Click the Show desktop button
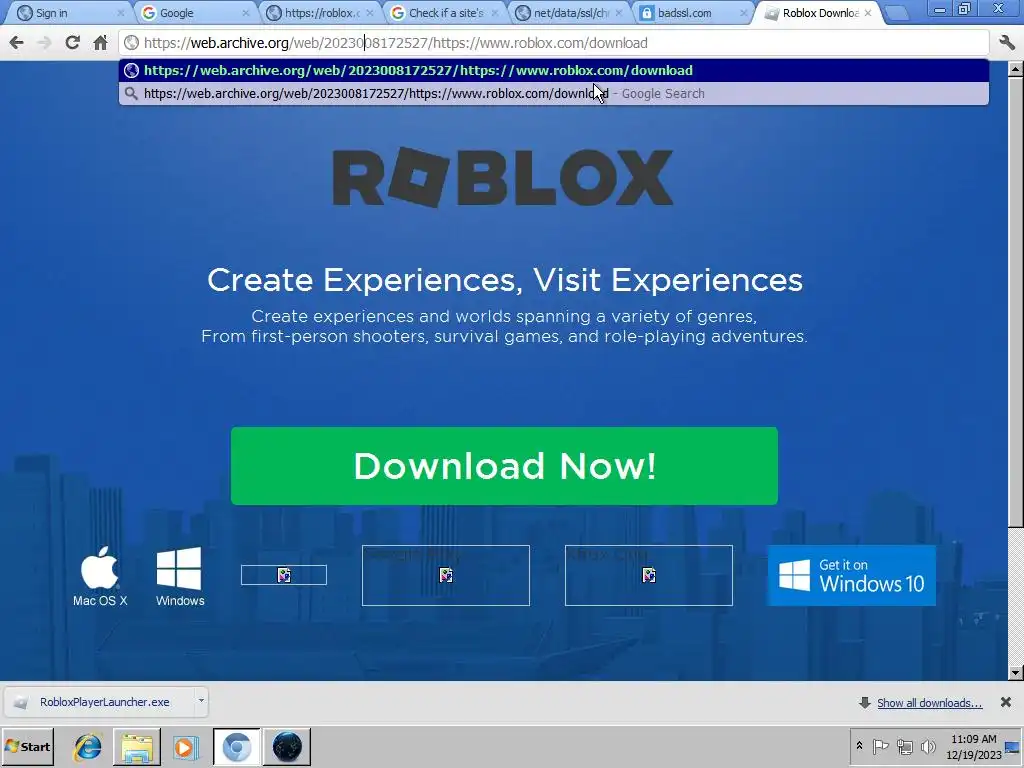This screenshot has width=1024, height=768. coord(1013,747)
